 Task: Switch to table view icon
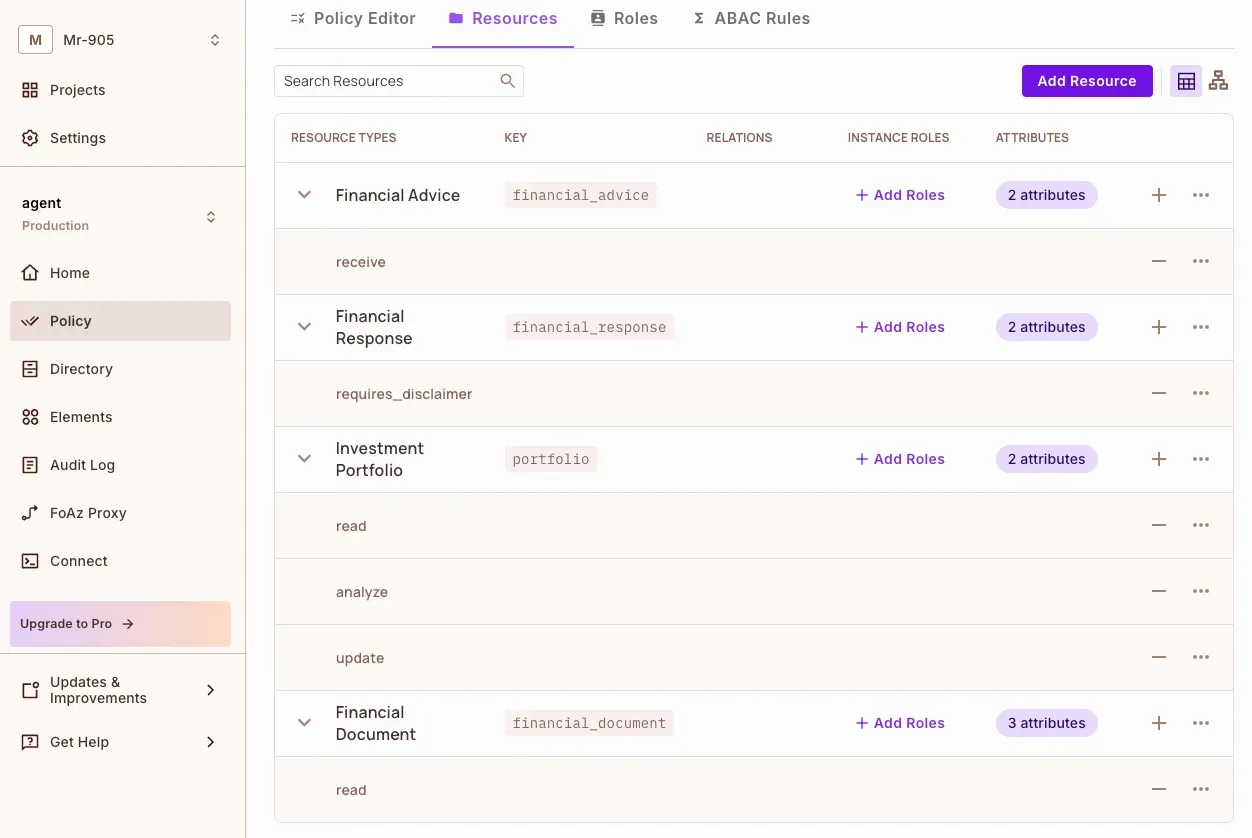click(x=1186, y=82)
